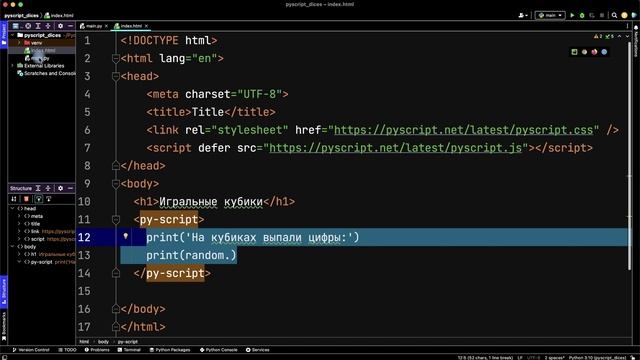Click pyscript.css stylesheet link on line 6
Image resolution: width=640 pixels, height=360 pixels.
pos(463,130)
